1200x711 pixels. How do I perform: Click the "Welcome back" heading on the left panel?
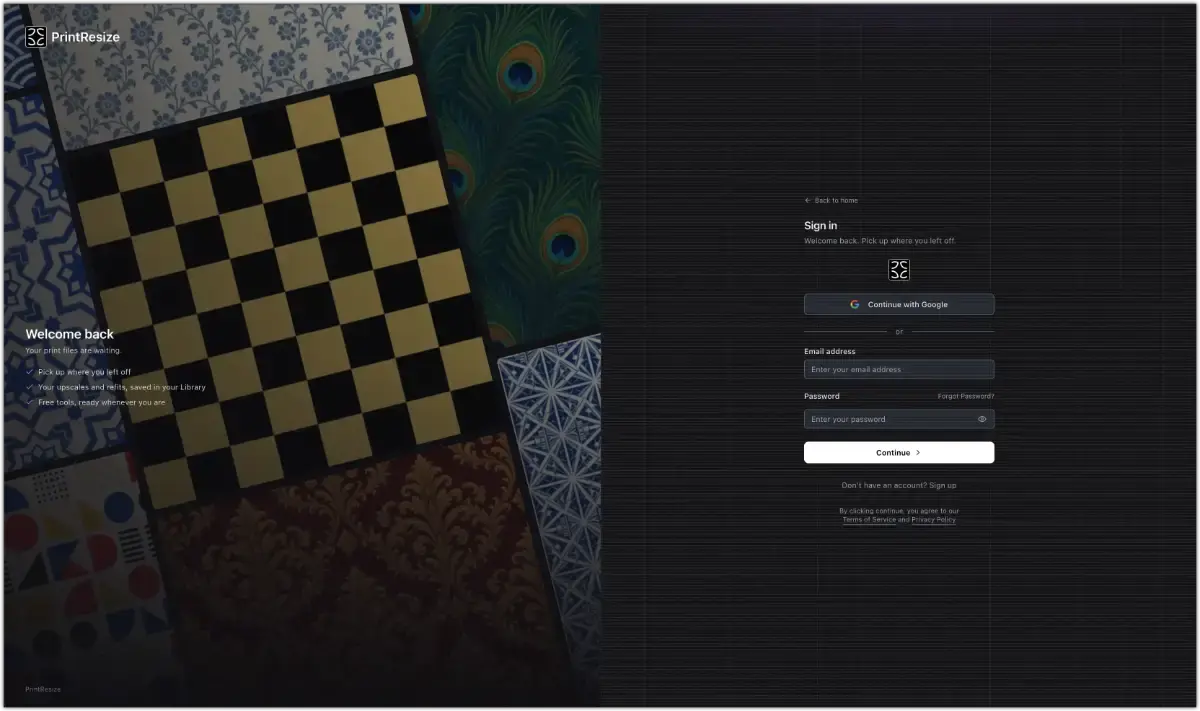(70, 334)
